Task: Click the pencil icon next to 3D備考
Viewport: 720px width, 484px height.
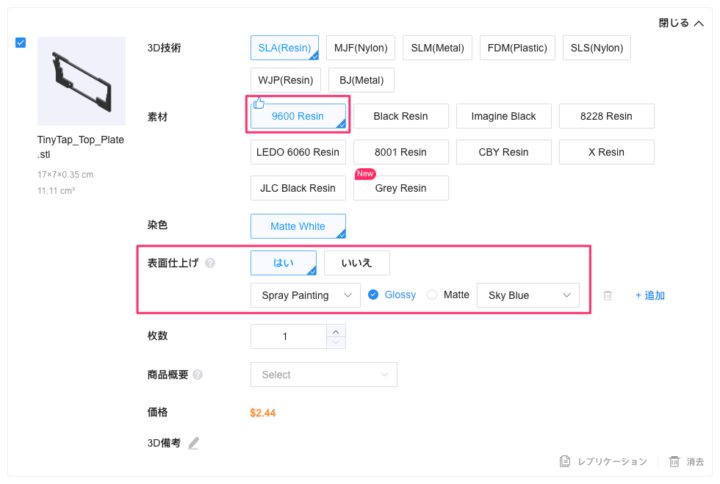Action: click(x=194, y=443)
